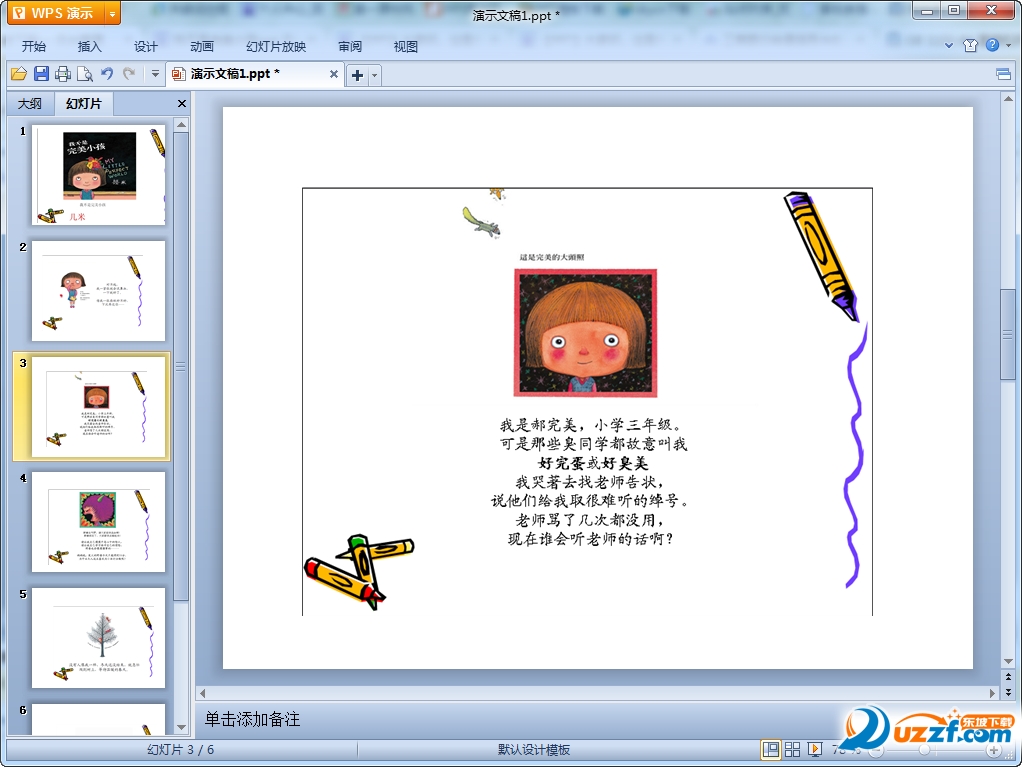Switch to slide sorter view
1022x767 pixels.
pyautogui.click(x=793, y=749)
